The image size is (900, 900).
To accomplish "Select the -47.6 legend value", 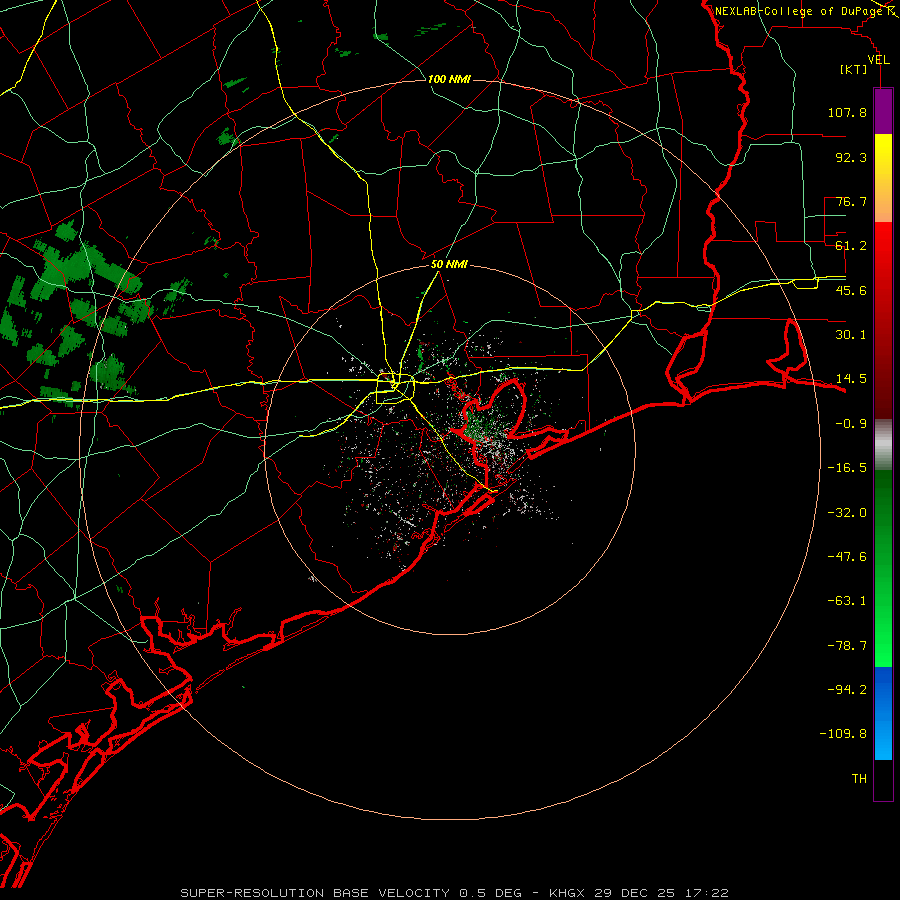I will [x=847, y=557].
